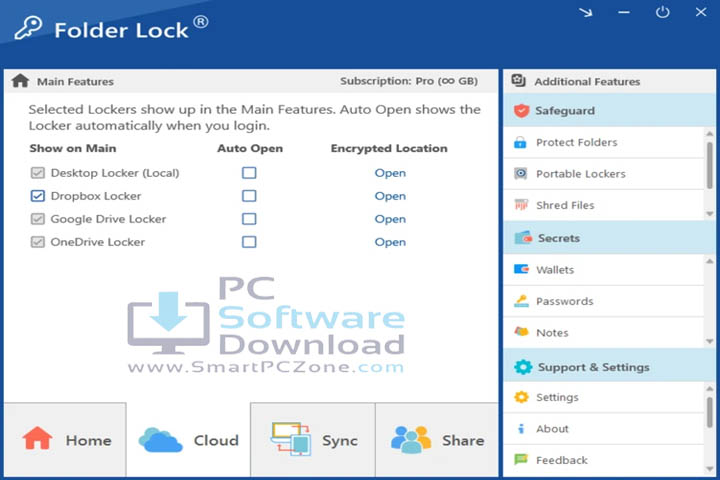The width and height of the screenshot is (720, 480).
Task: Click the Portable Lockers safe icon
Action: pos(520,174)
